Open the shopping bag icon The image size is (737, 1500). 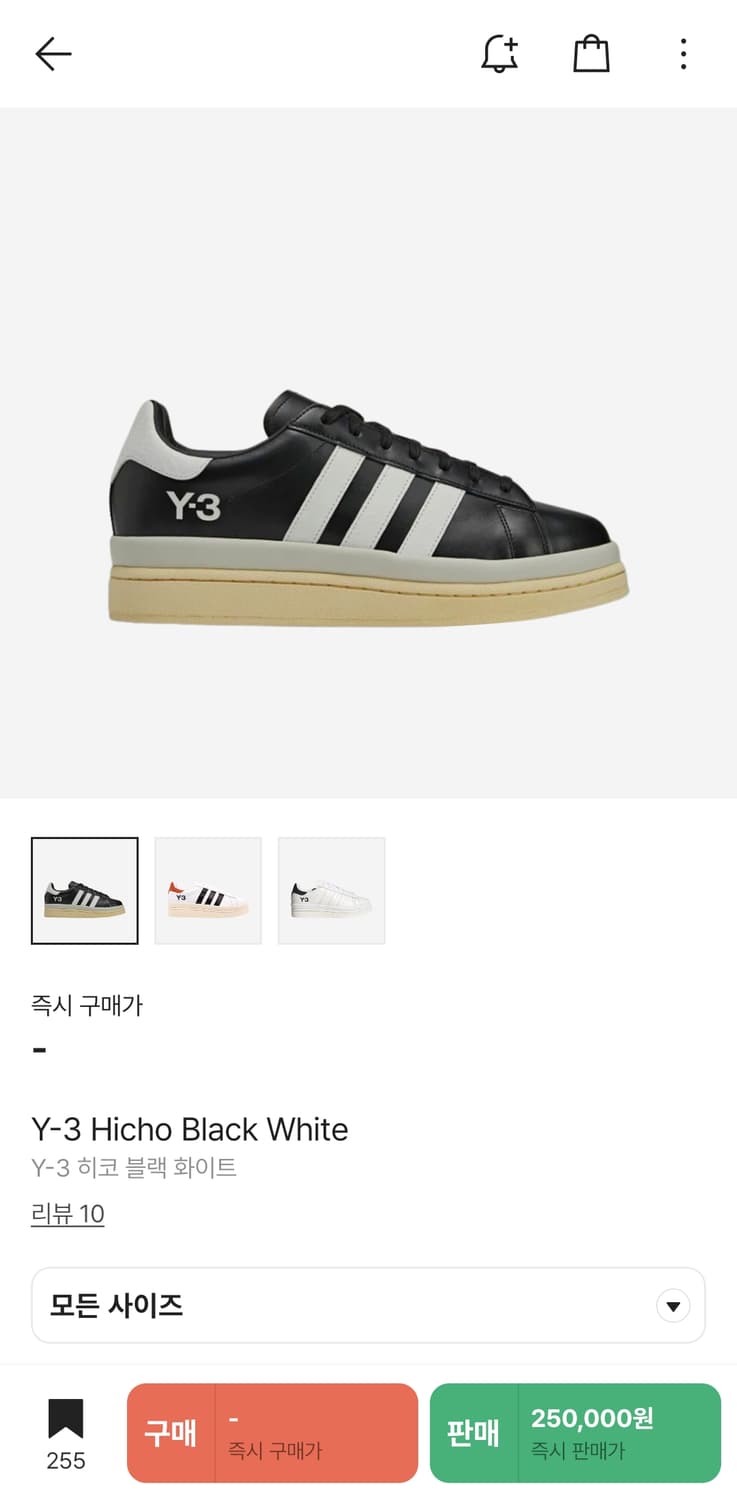[x=591, y=54]
